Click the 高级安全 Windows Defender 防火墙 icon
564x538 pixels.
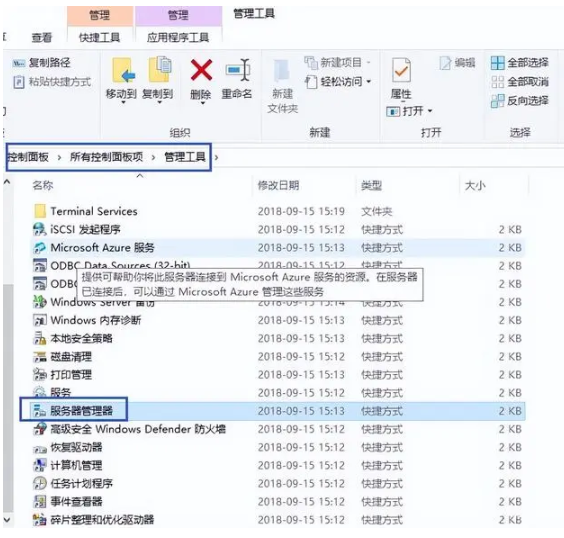tap(40, 429)
